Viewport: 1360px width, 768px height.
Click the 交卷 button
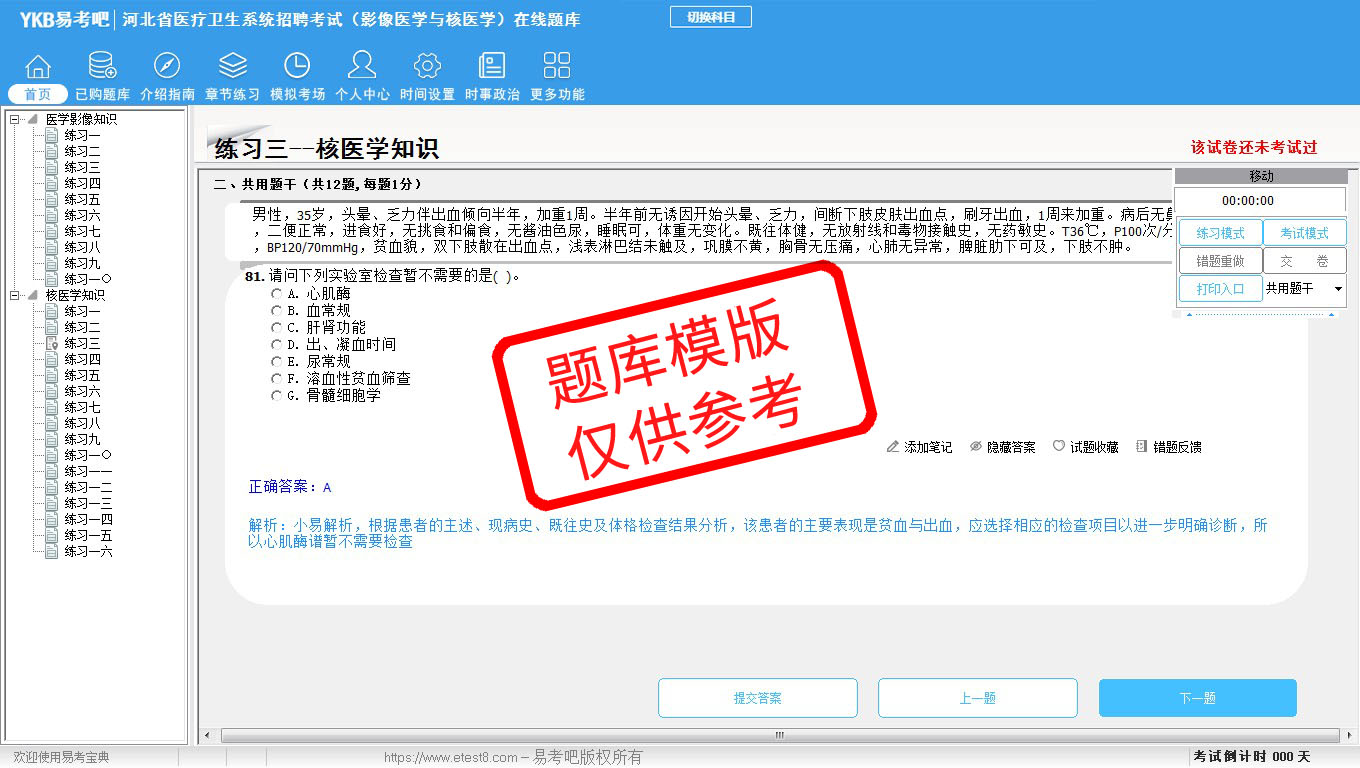click(x=1305, y=261)
